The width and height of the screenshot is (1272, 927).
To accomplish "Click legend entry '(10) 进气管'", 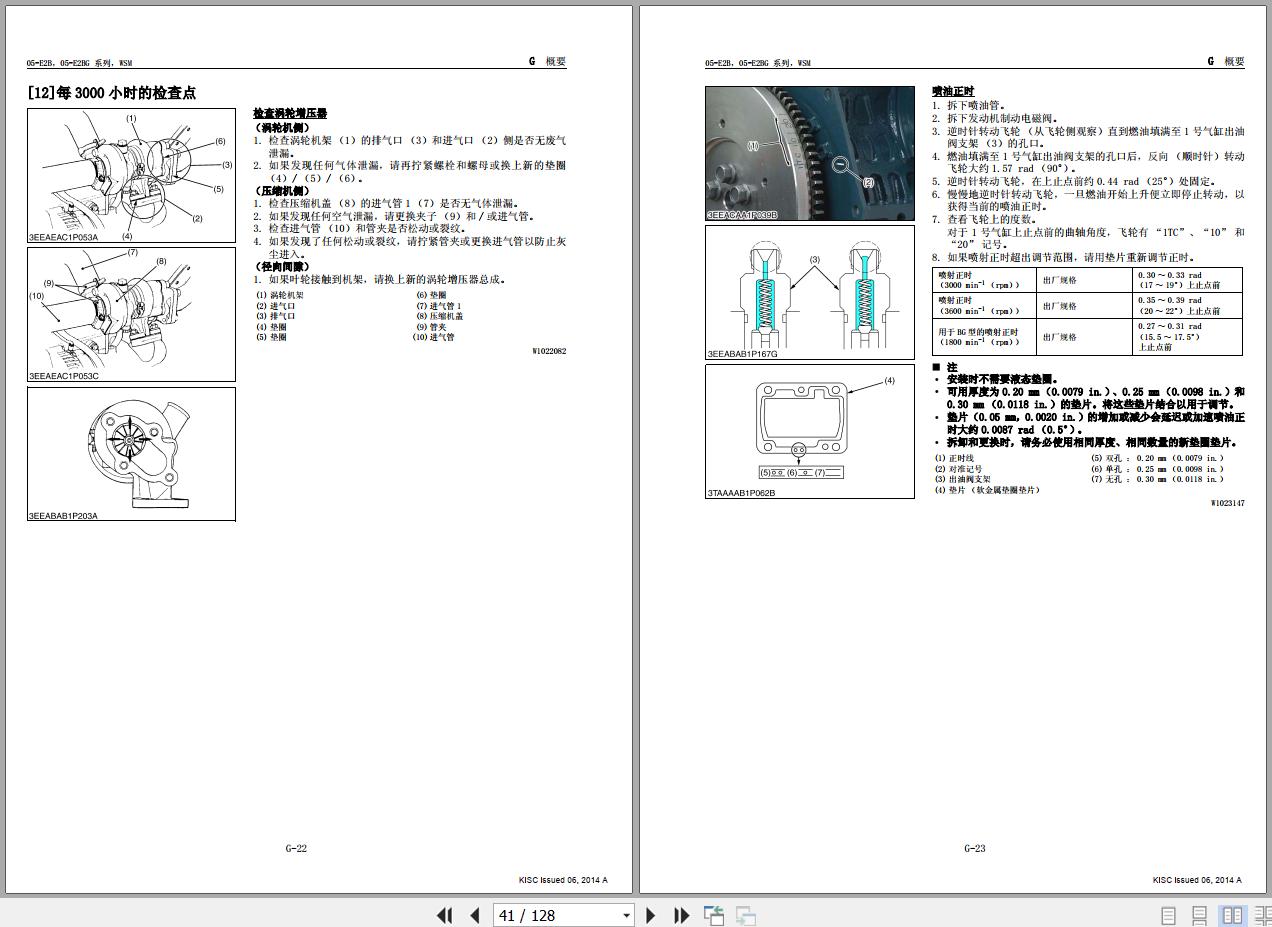I will click(434, 337).
